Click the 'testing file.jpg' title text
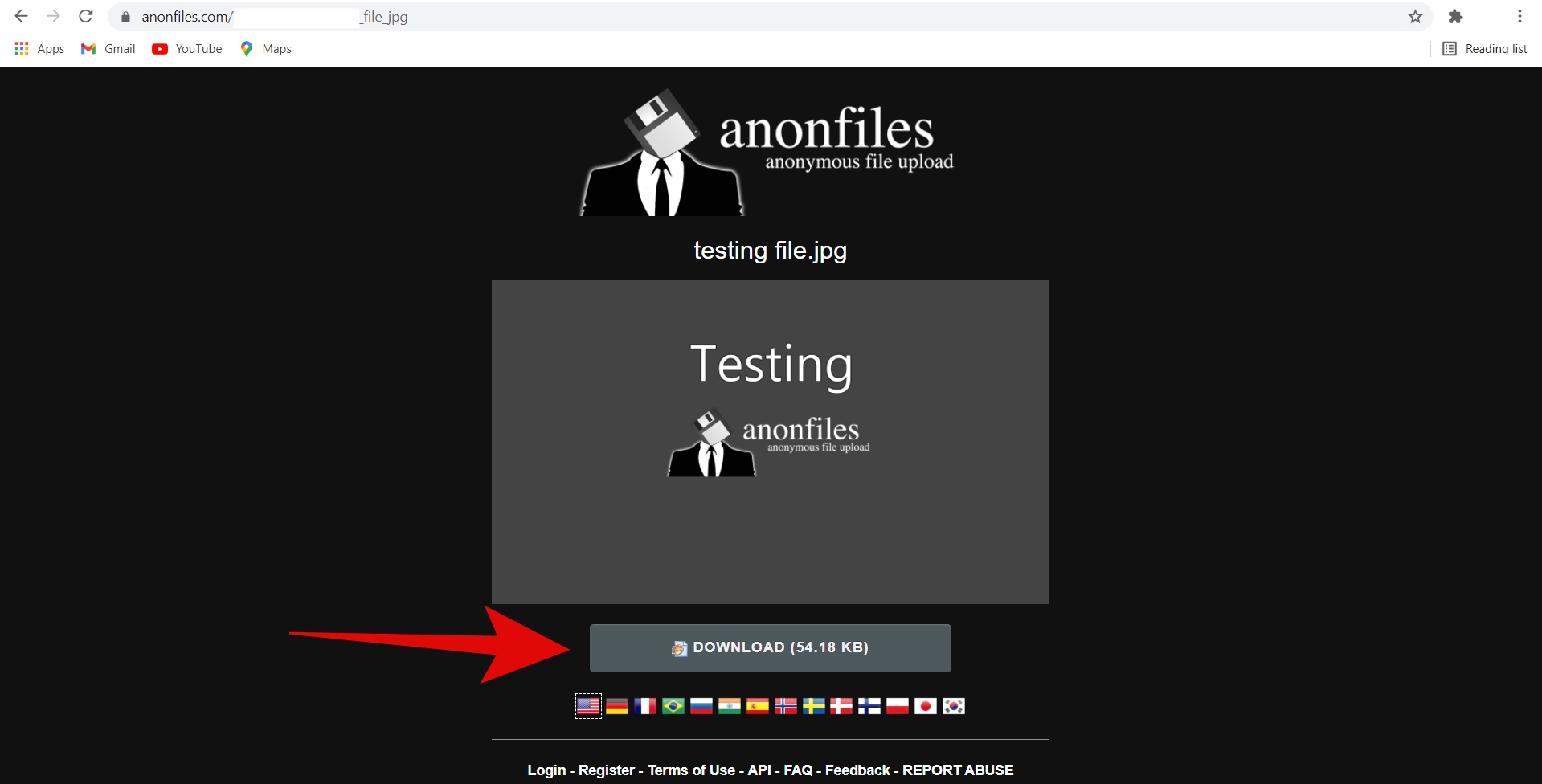 pyautogui.click(x=771, y=251)
